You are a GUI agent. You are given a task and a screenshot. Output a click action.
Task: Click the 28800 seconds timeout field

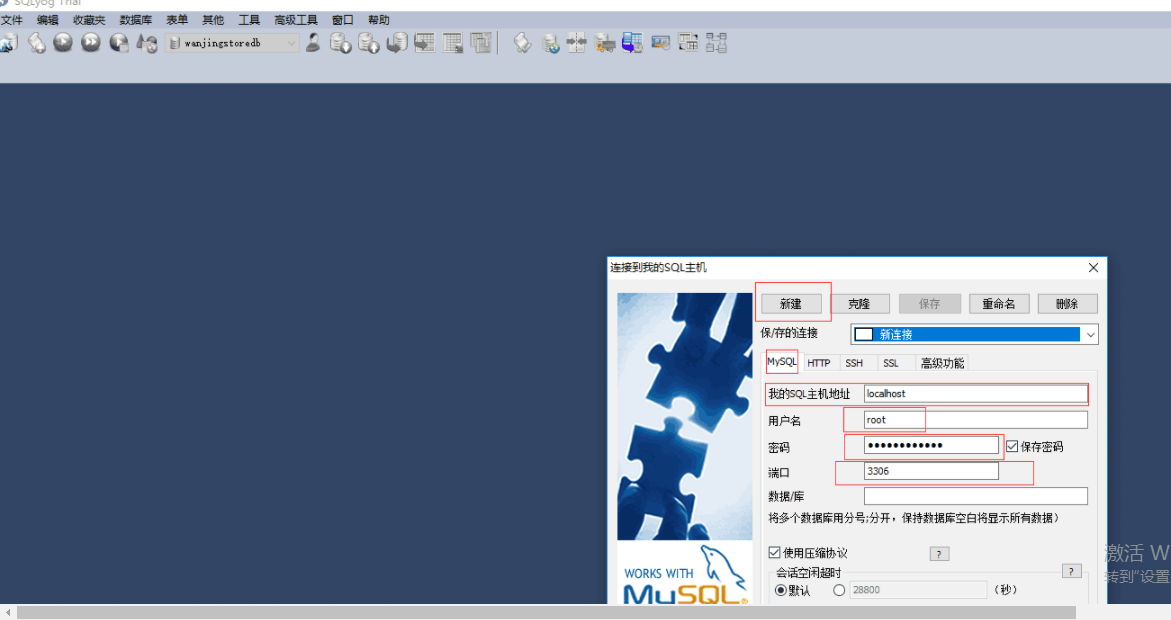click(x=918, y=590)
